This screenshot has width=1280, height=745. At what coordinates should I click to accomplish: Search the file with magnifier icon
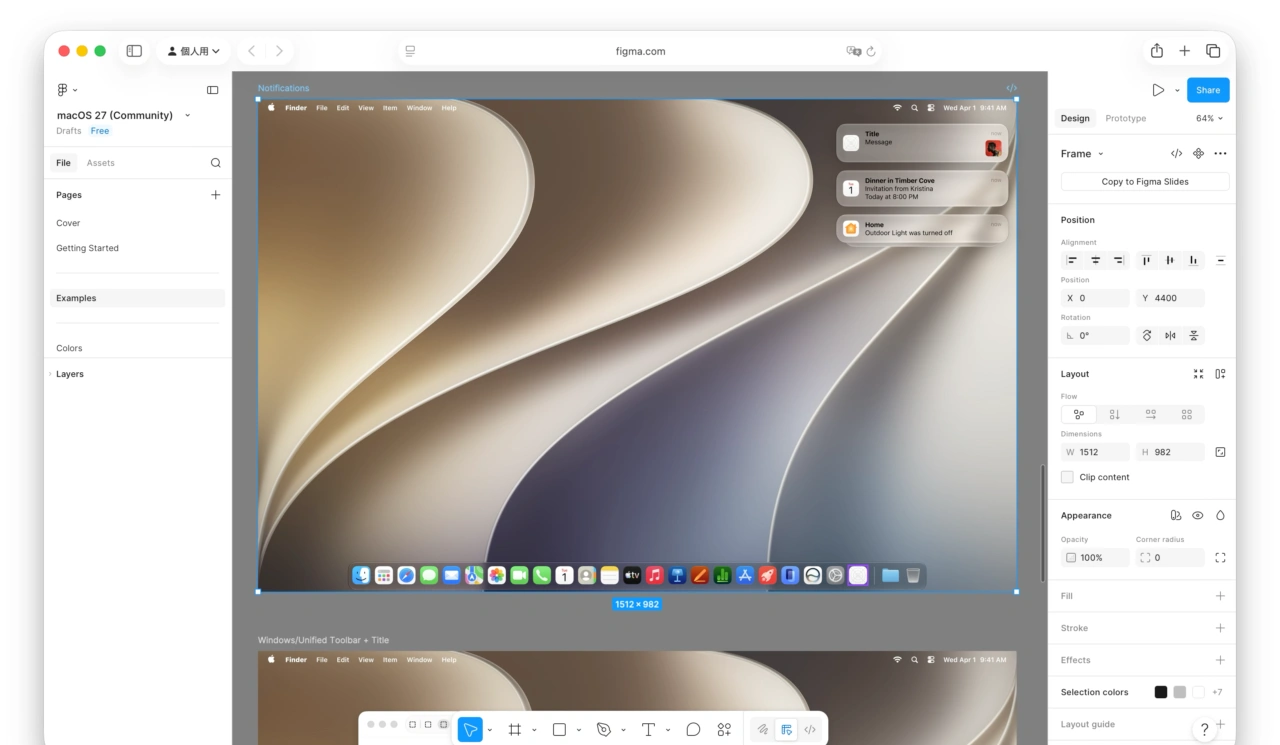215,163
